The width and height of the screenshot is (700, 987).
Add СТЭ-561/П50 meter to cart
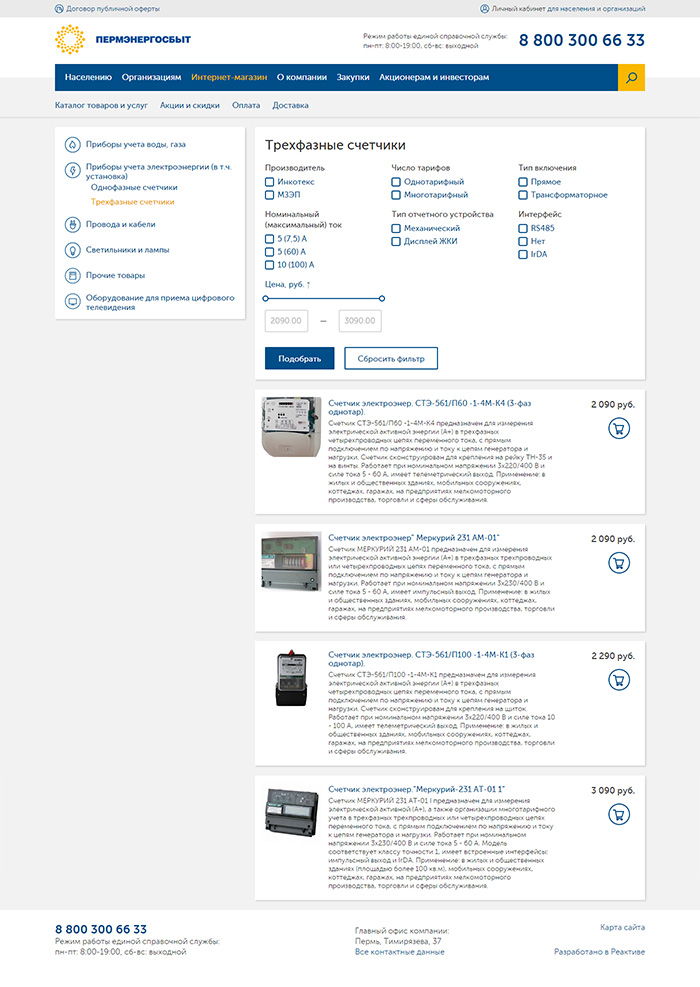point(619,429)
